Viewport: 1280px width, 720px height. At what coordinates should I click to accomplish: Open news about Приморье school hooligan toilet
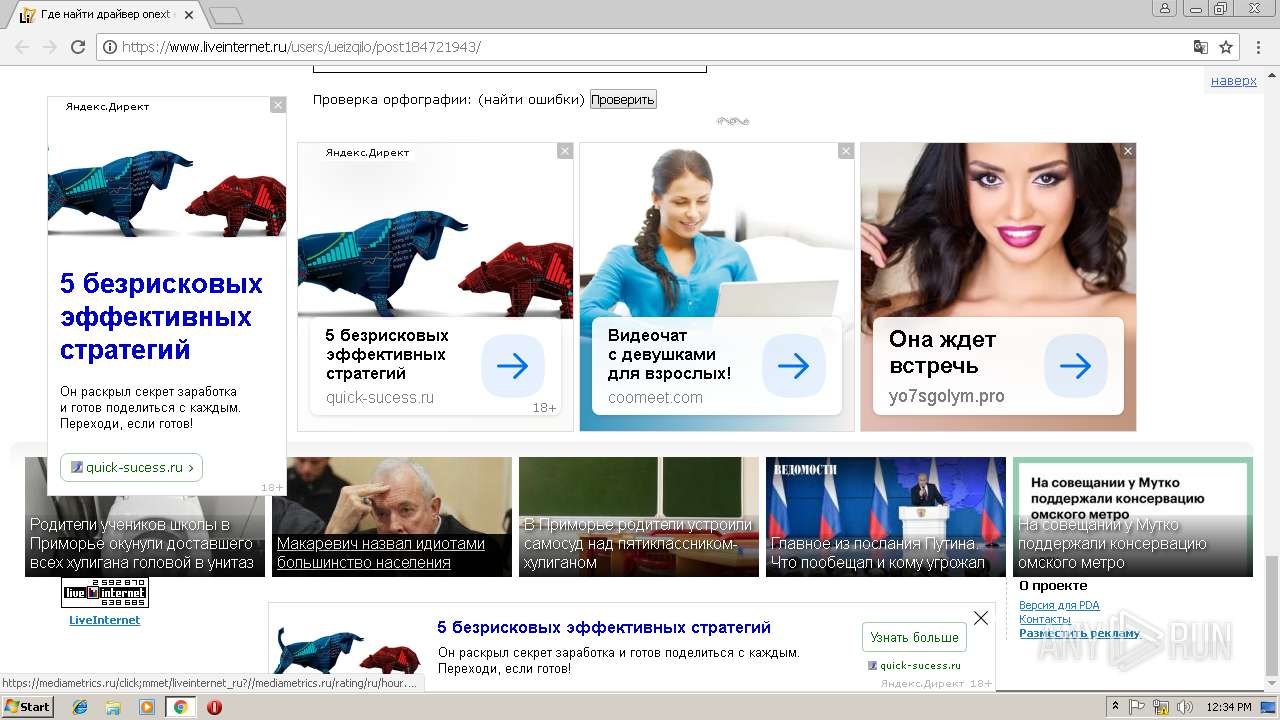(142, 543)
